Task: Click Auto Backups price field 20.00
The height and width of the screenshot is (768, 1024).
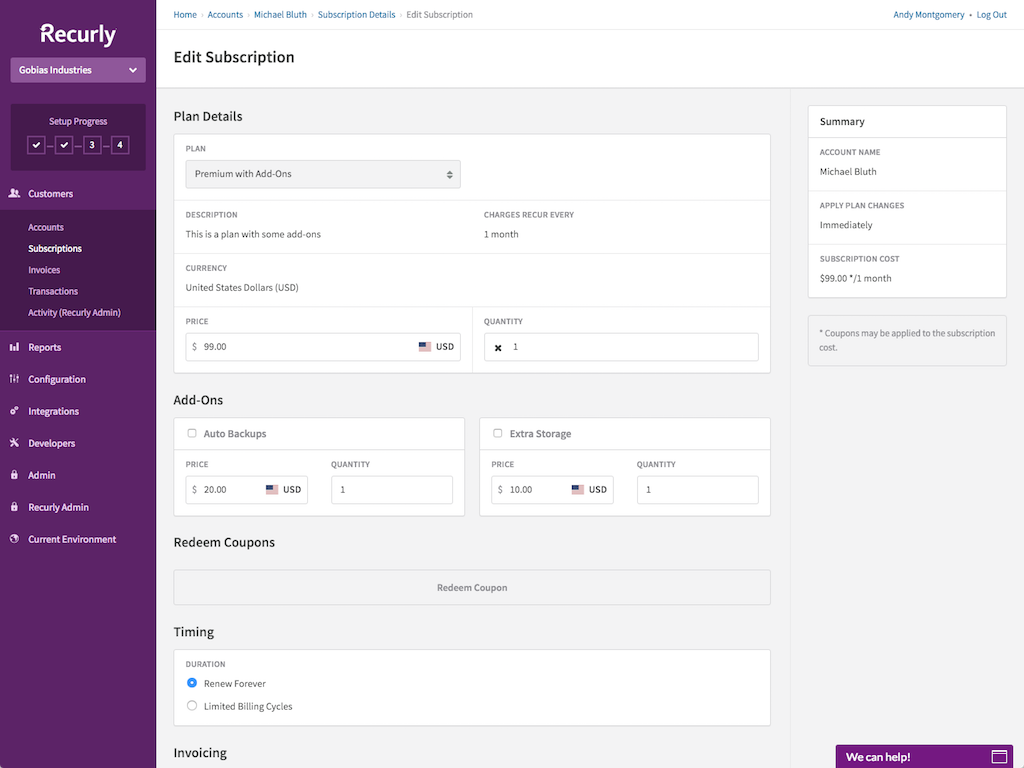Action: [246, 490]
